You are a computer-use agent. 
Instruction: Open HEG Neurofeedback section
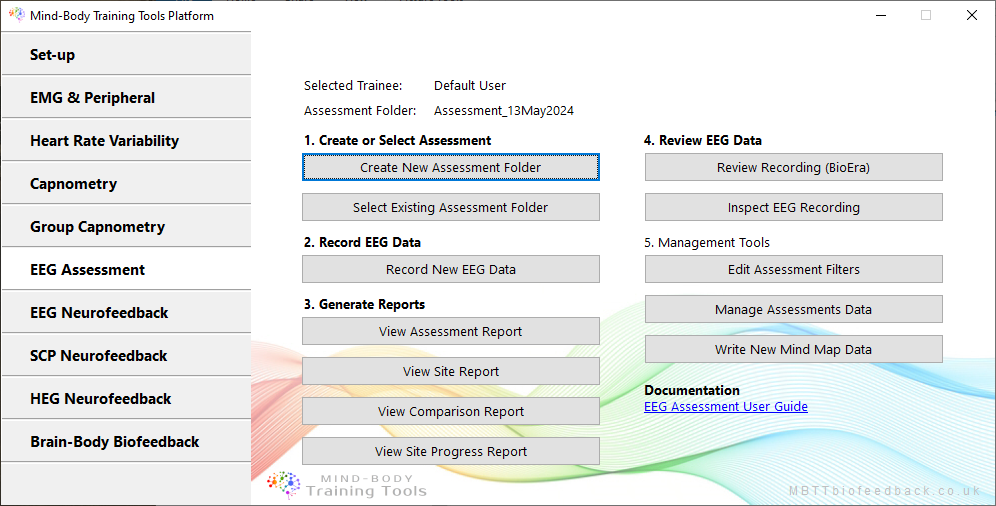coord(126,399)
